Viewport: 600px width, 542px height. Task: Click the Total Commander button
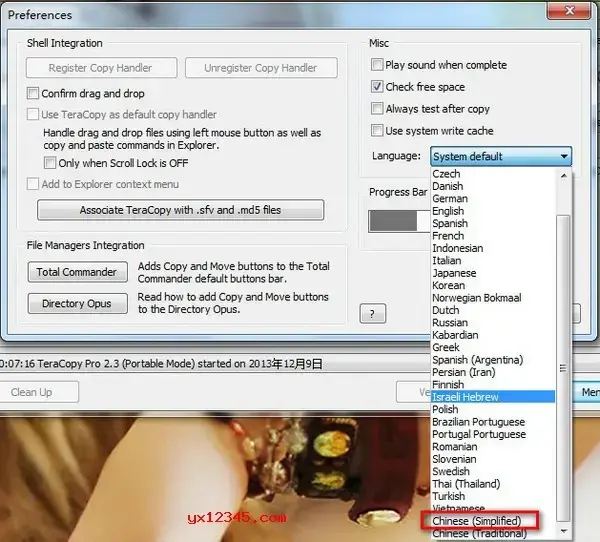tap(77, 272)
